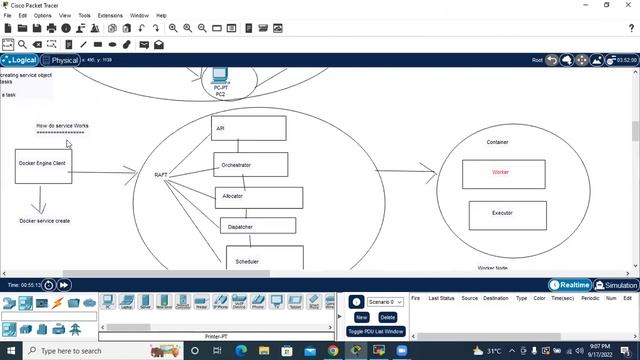Click the Orchestrator box in diagram
Viewport: 640px width, 360px height.
(251, 164)
